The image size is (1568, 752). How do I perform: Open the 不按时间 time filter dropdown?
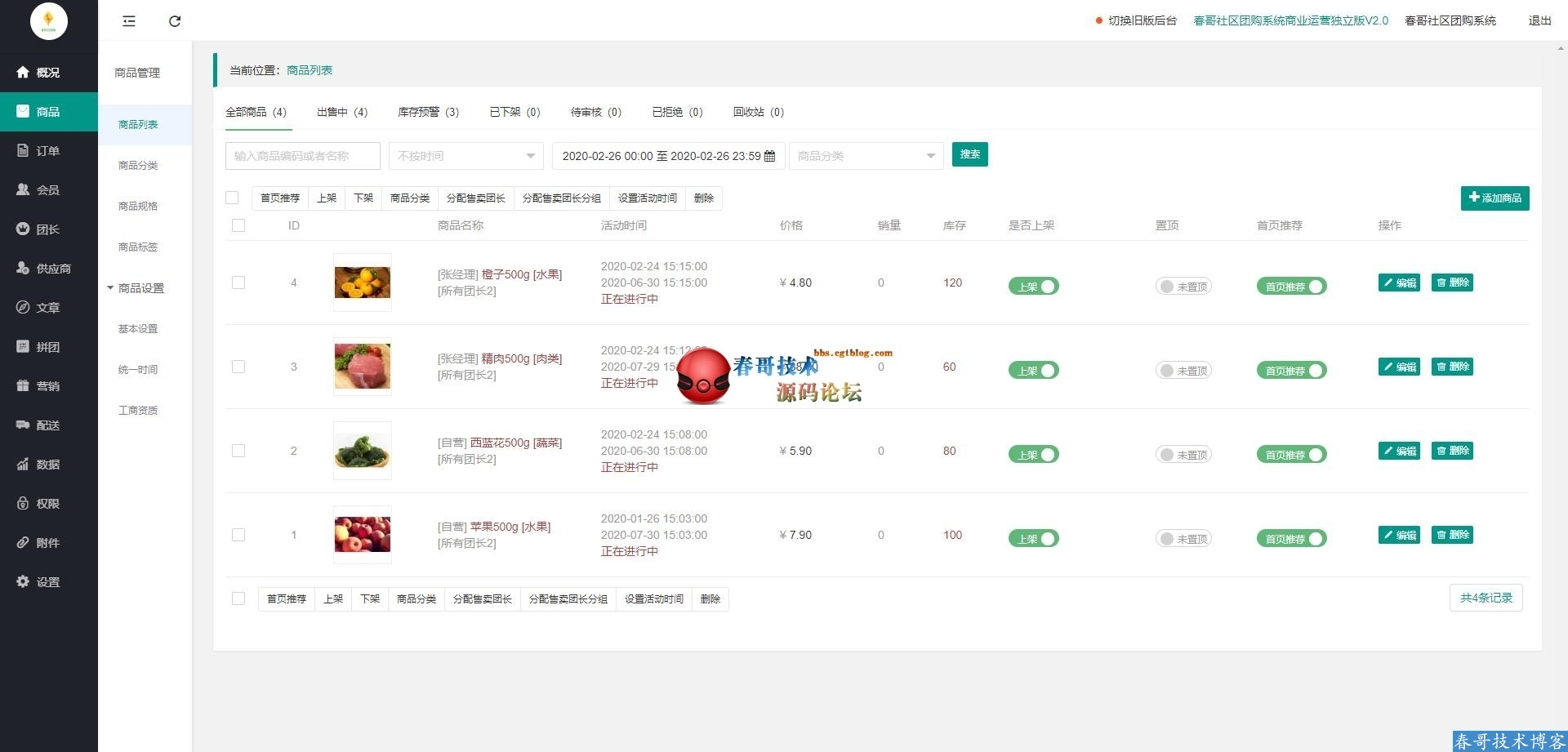tap(465, 156)
